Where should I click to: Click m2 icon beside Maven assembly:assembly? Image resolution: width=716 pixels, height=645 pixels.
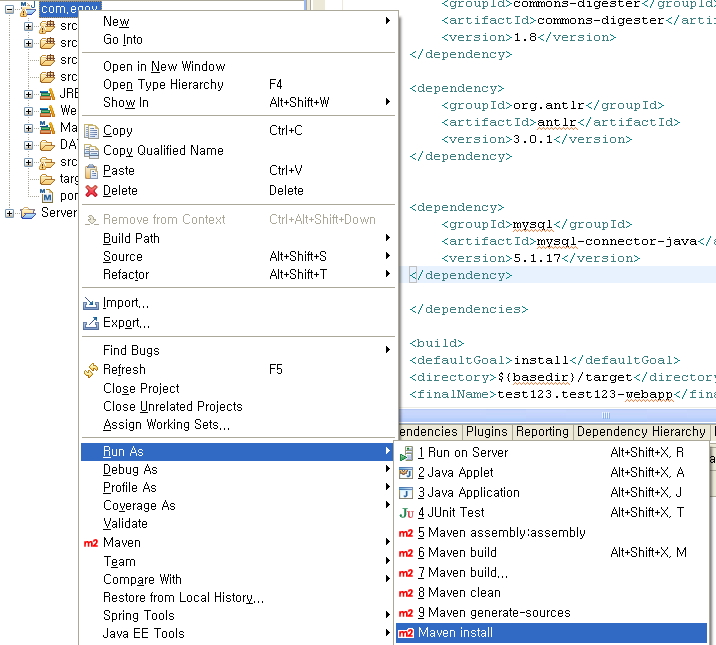click(x=406, y=533)
